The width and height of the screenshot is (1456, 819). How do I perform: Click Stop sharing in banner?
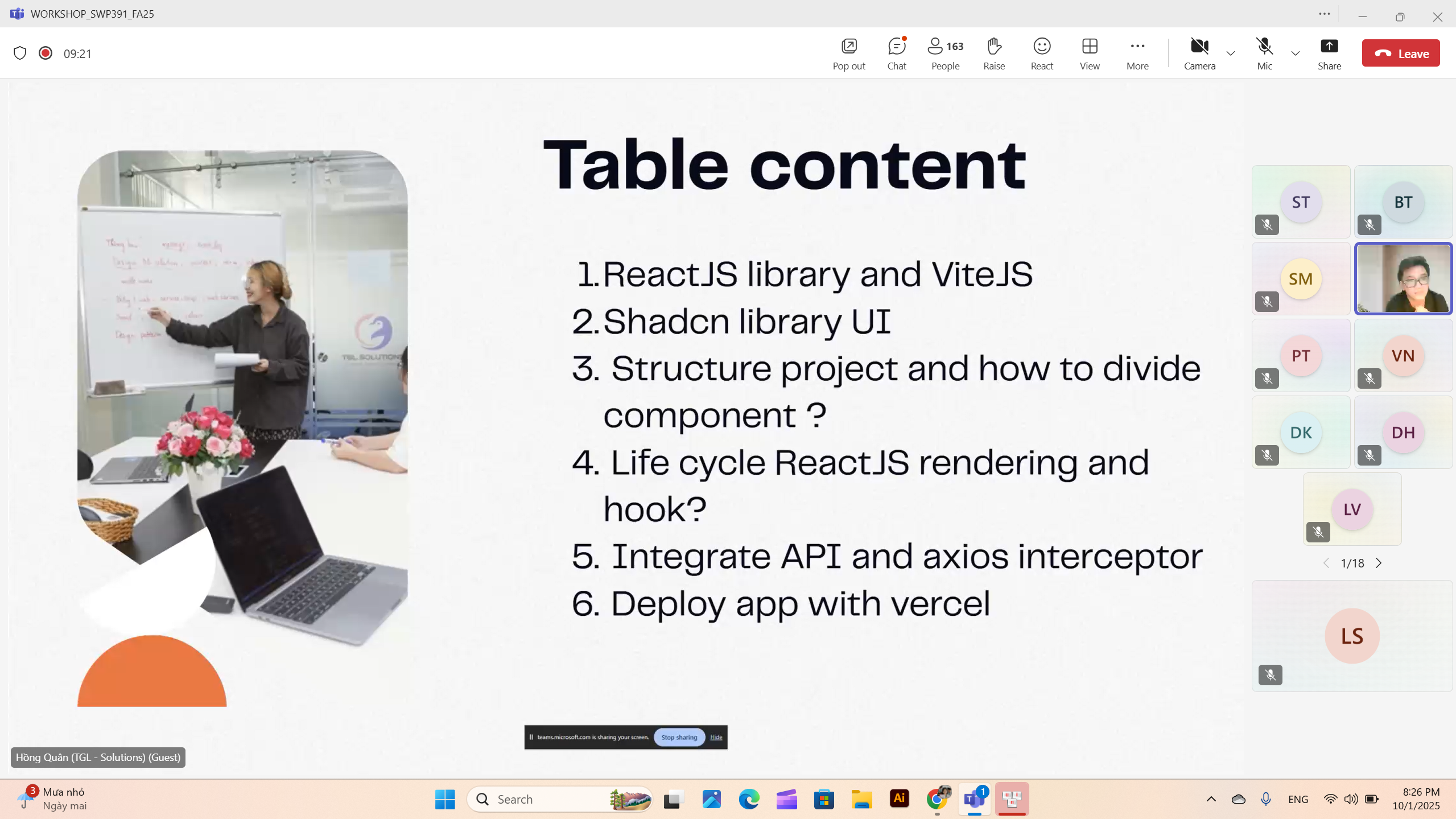tap(679, 737)
